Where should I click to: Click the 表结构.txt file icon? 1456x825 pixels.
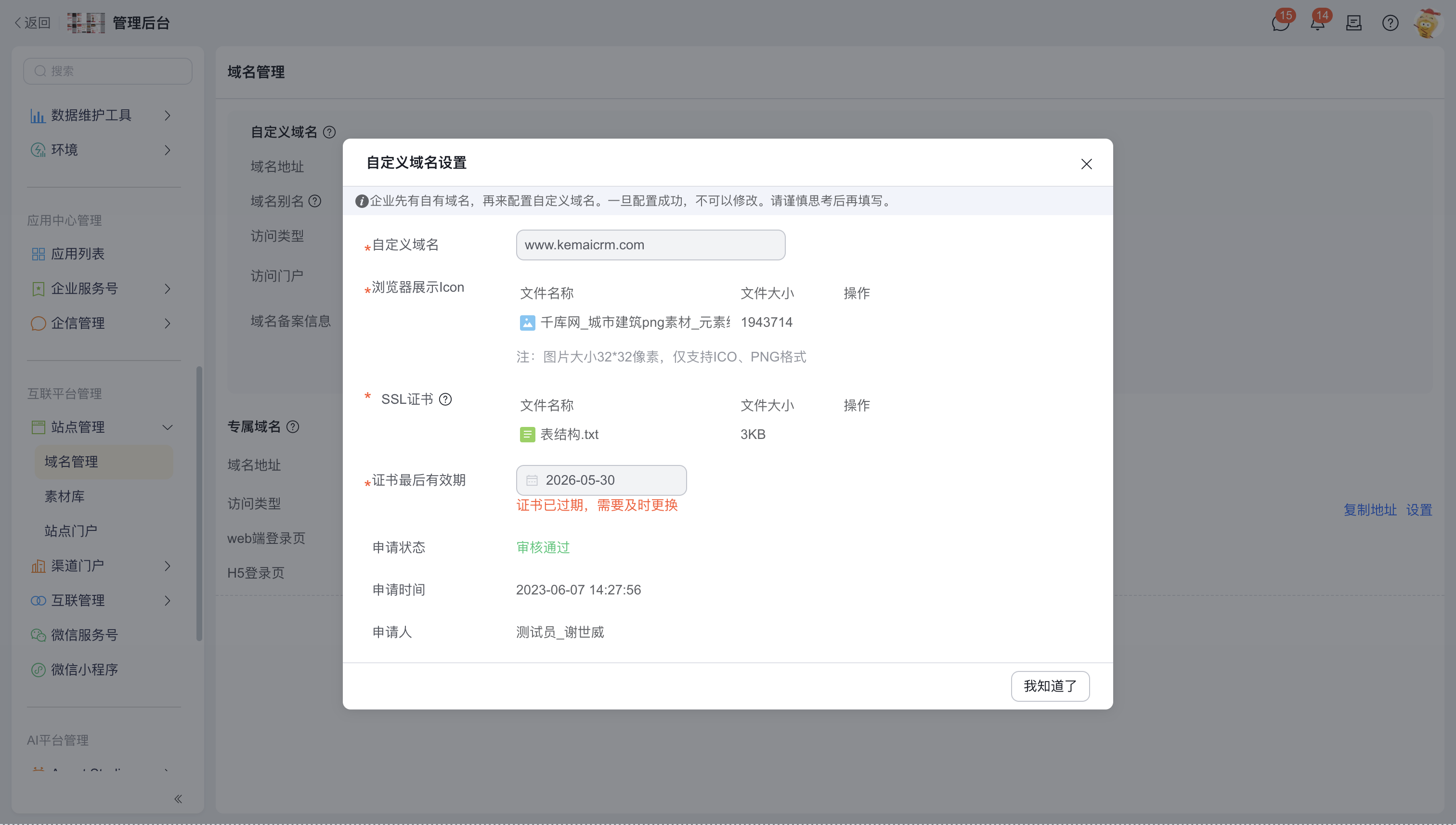coord(527,435)
